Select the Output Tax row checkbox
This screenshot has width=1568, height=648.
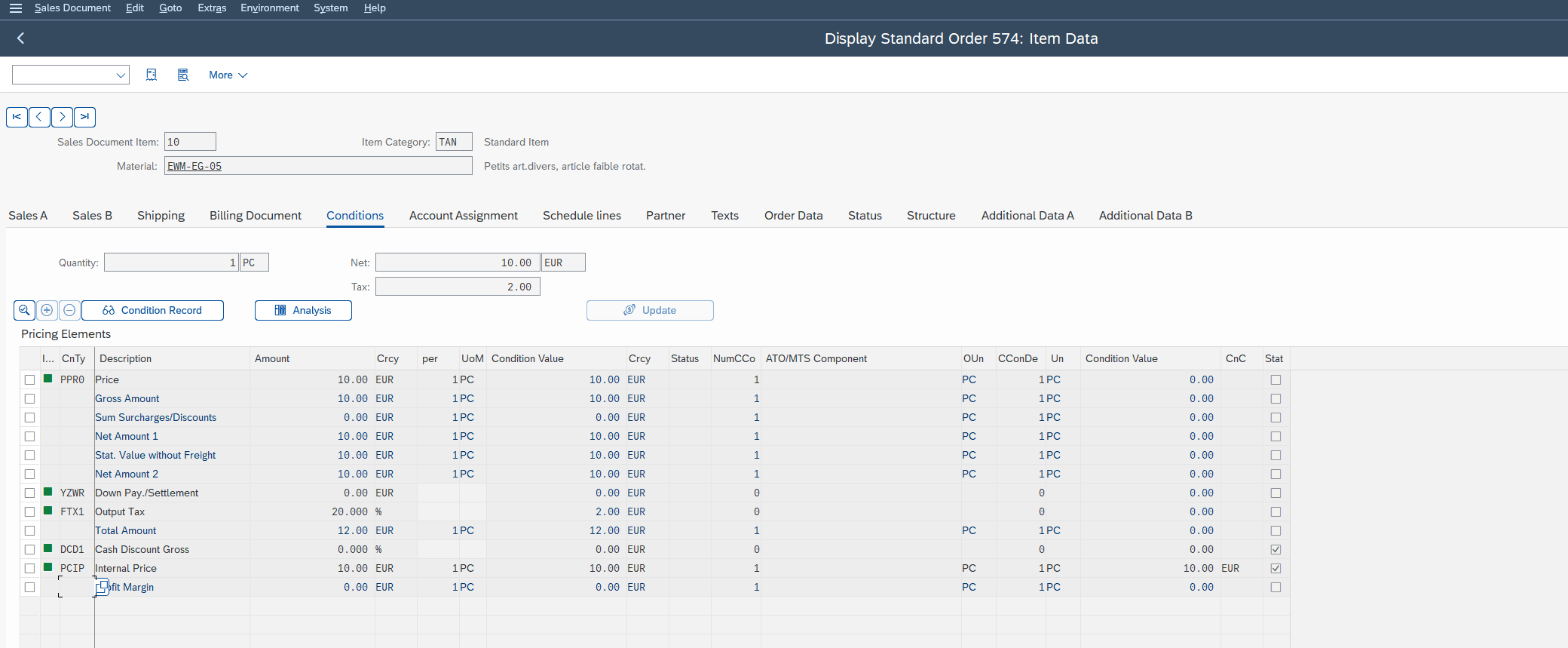pos(30,511)
